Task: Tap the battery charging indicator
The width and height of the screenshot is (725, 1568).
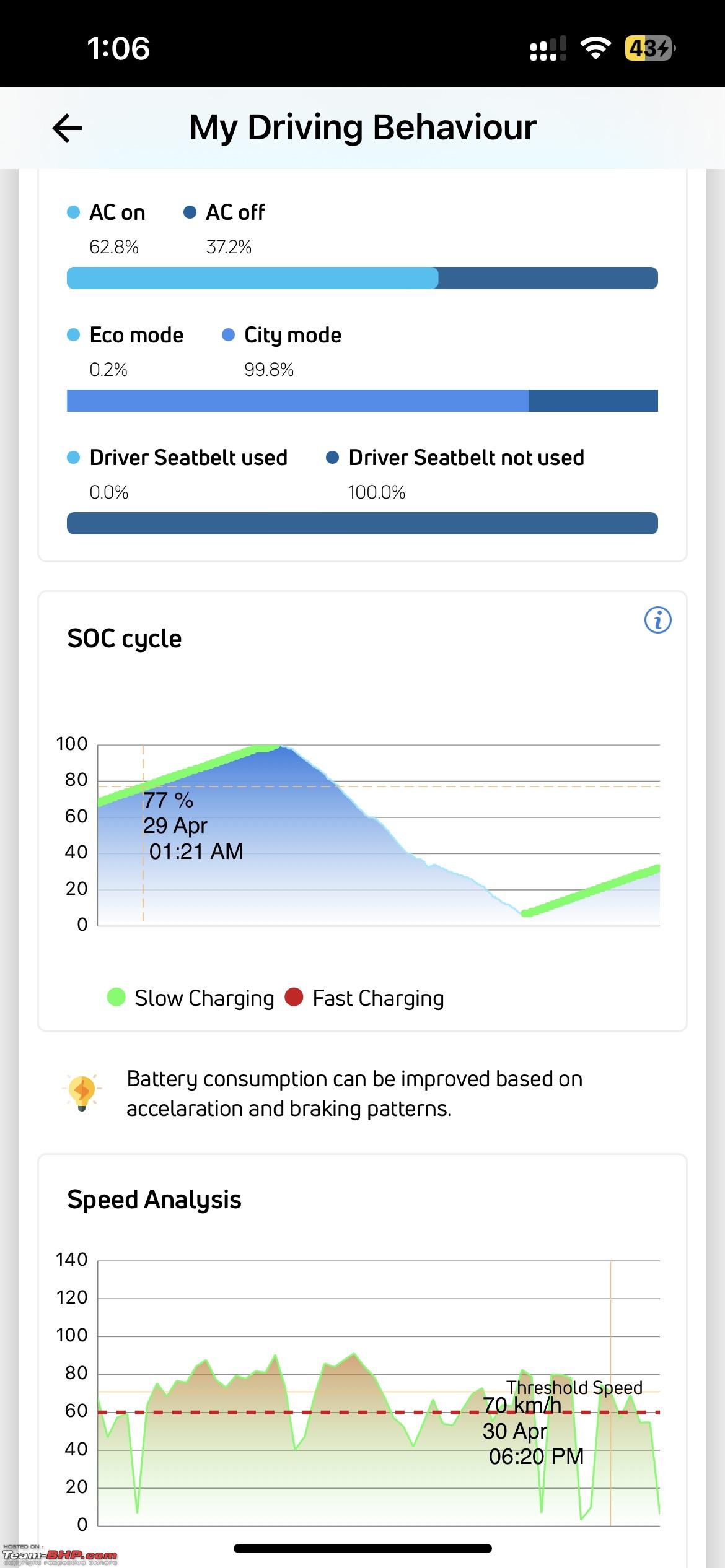Action: coord(650,48)
